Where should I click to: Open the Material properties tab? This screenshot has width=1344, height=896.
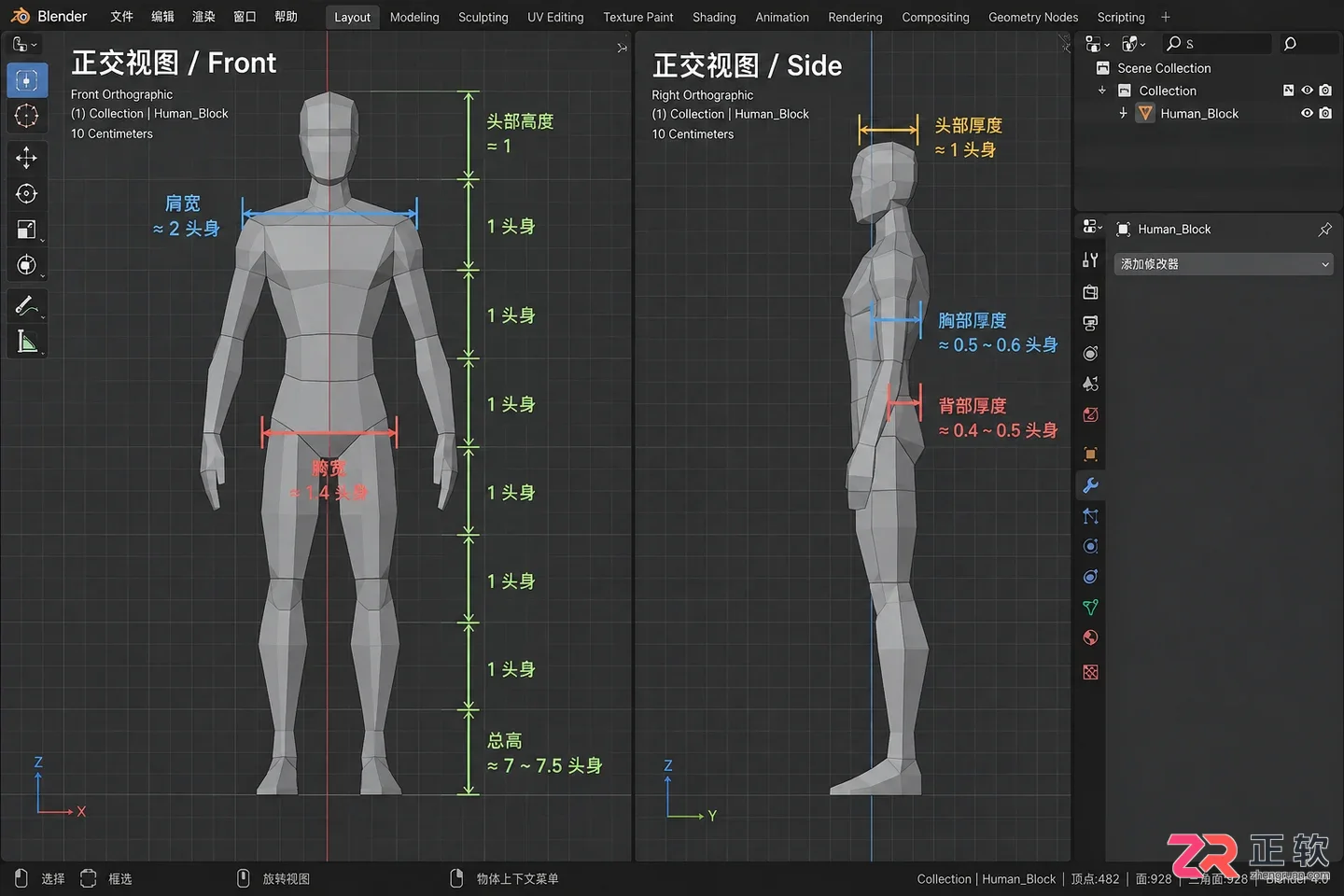click(1090, 638)
